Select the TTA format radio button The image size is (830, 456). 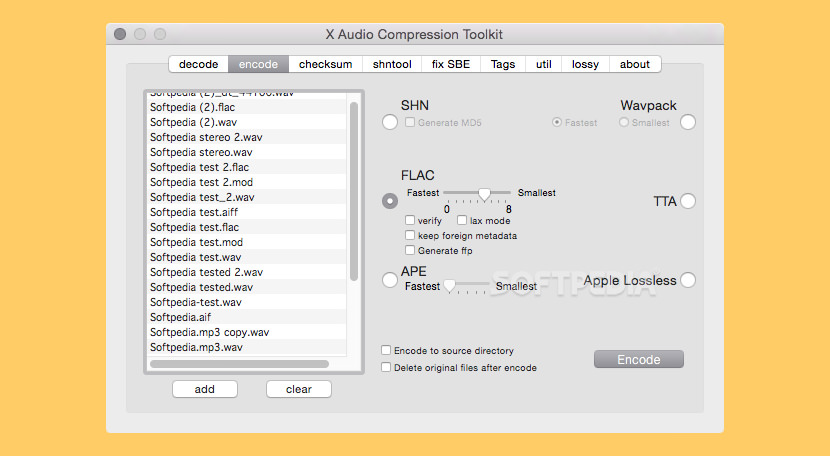click(688, 201)
